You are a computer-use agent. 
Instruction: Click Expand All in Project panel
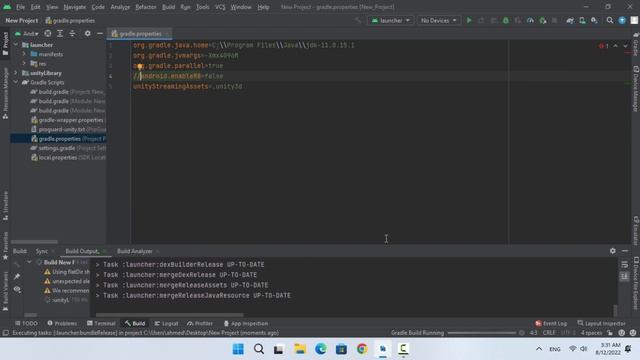[60, 33]
